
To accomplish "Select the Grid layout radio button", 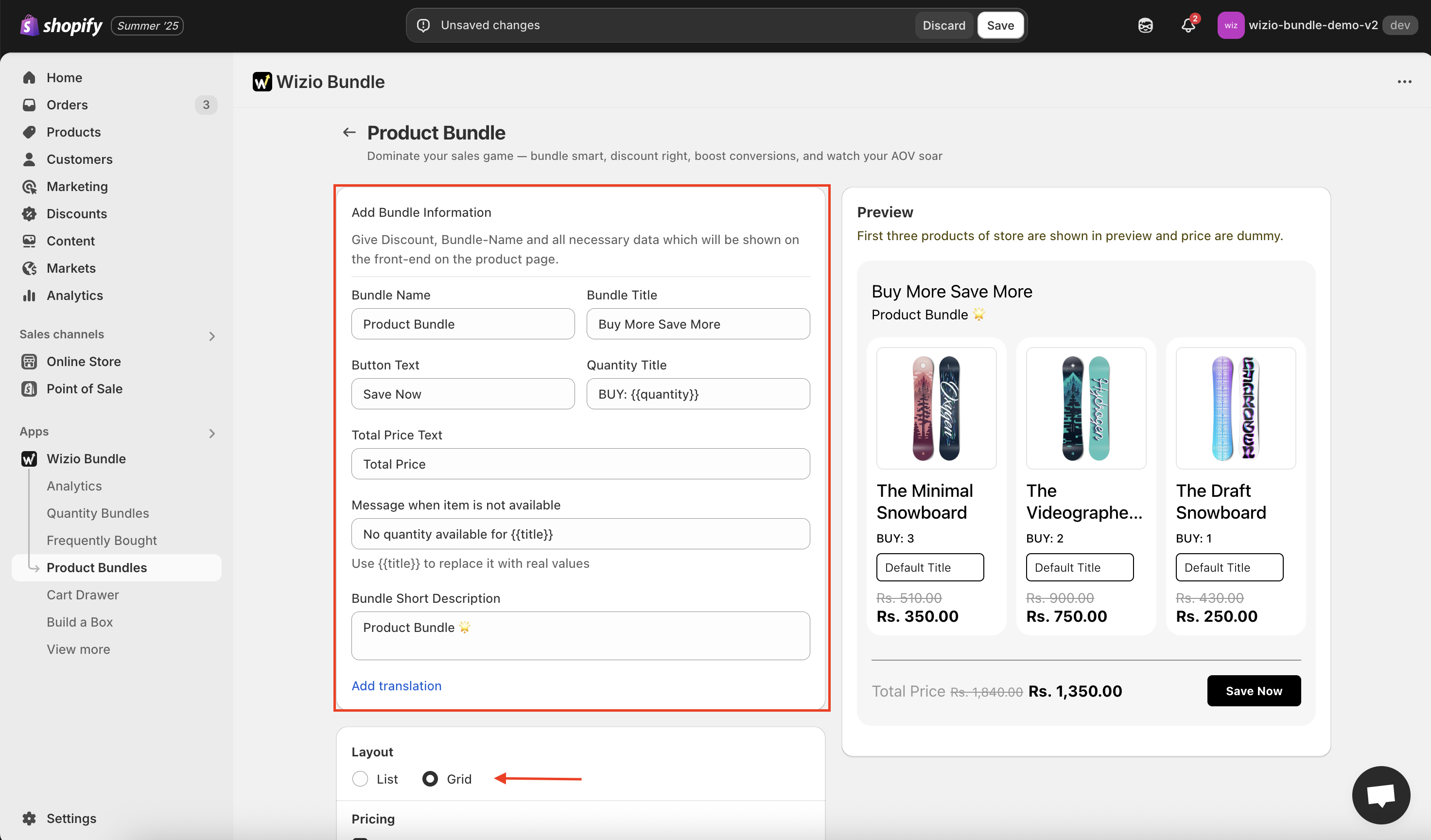I will pos(430,779).
